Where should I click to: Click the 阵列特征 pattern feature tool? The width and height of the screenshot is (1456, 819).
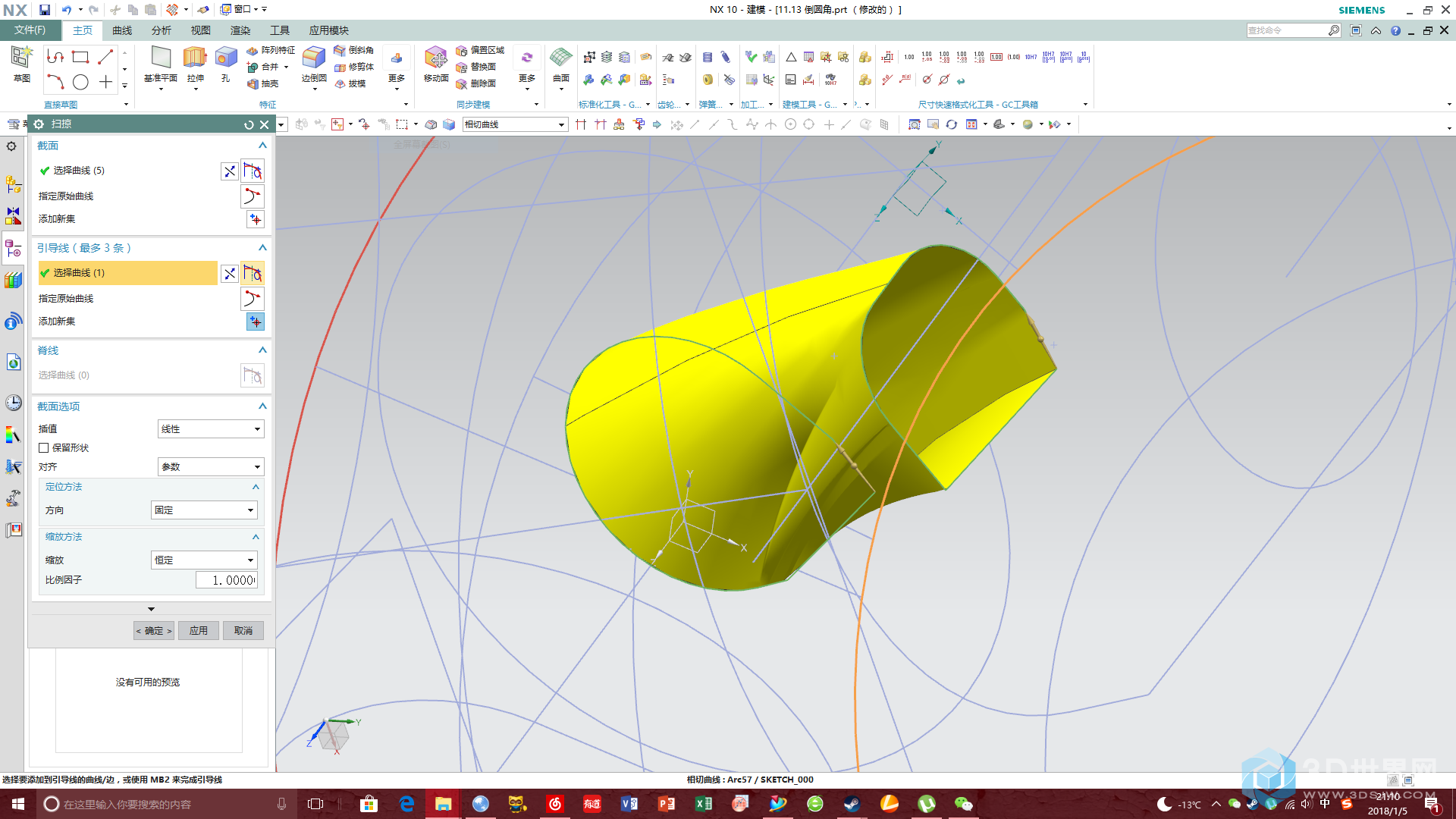pos(271,50)
